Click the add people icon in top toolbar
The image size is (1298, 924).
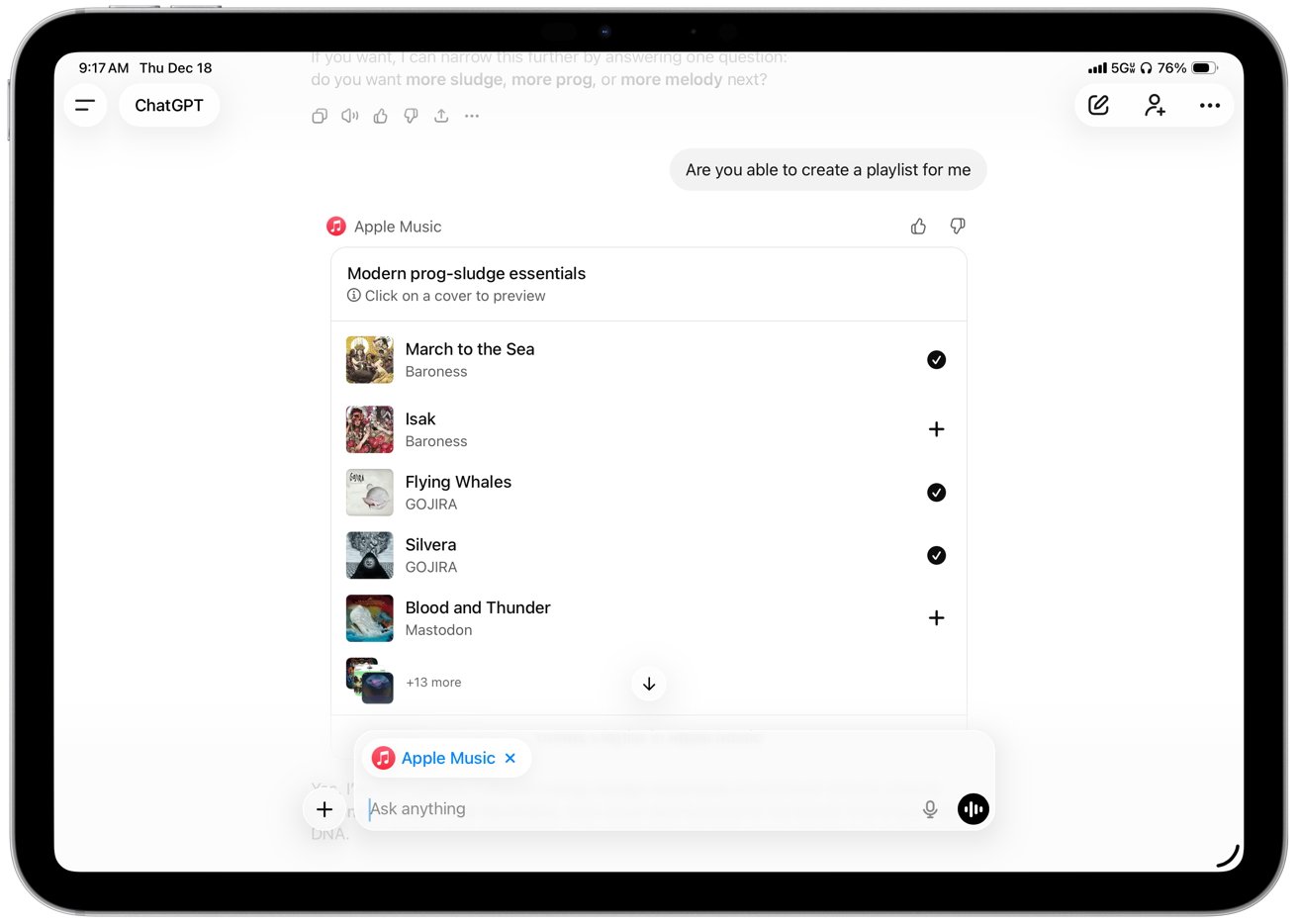click(1155, 105)
